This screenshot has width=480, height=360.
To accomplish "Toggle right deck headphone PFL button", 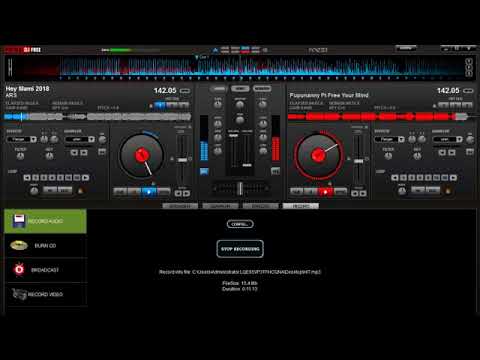I will tap(275, 172).
